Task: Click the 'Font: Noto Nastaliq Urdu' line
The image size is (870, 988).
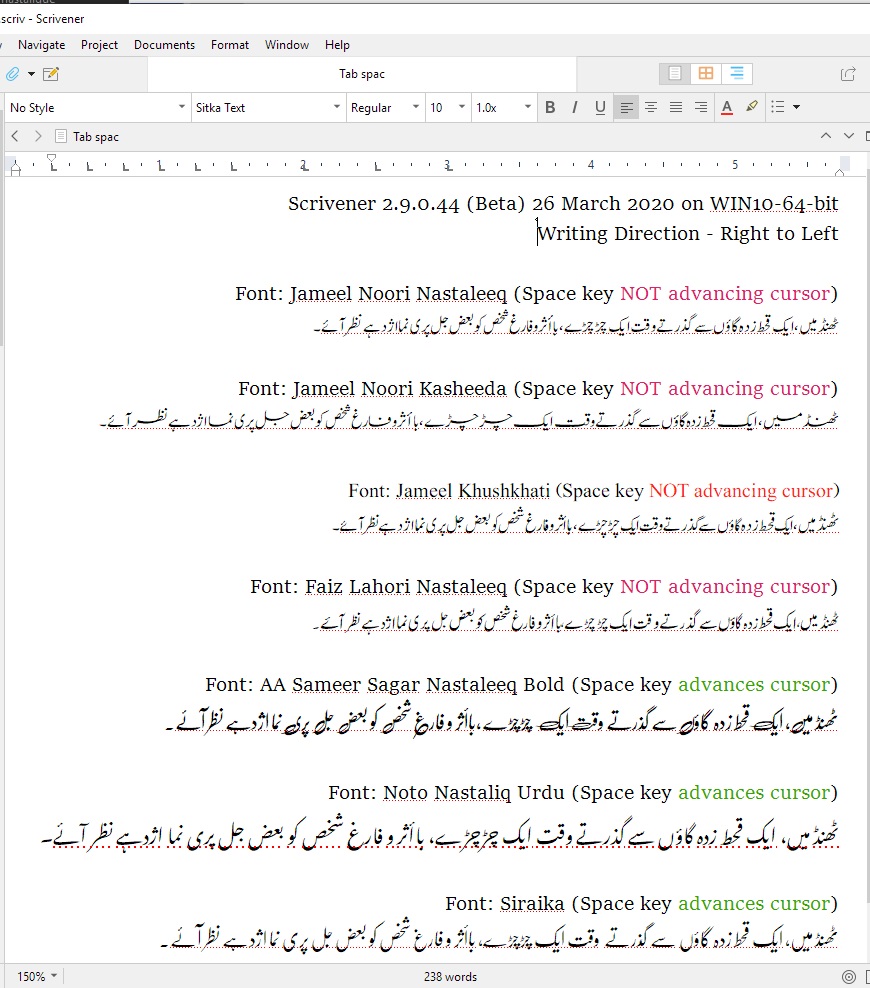Action: 583,793
